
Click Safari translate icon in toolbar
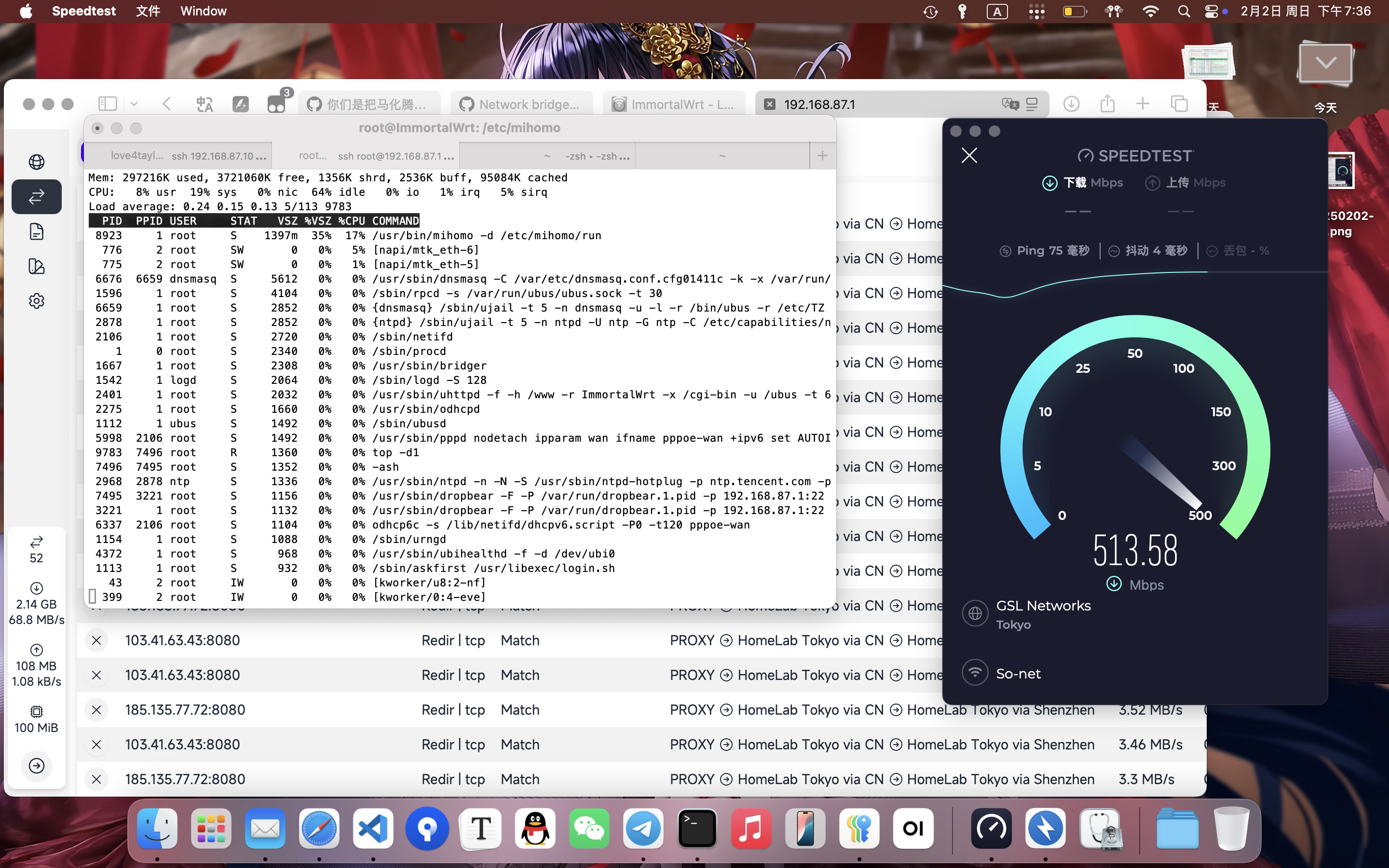pos(204,104)
